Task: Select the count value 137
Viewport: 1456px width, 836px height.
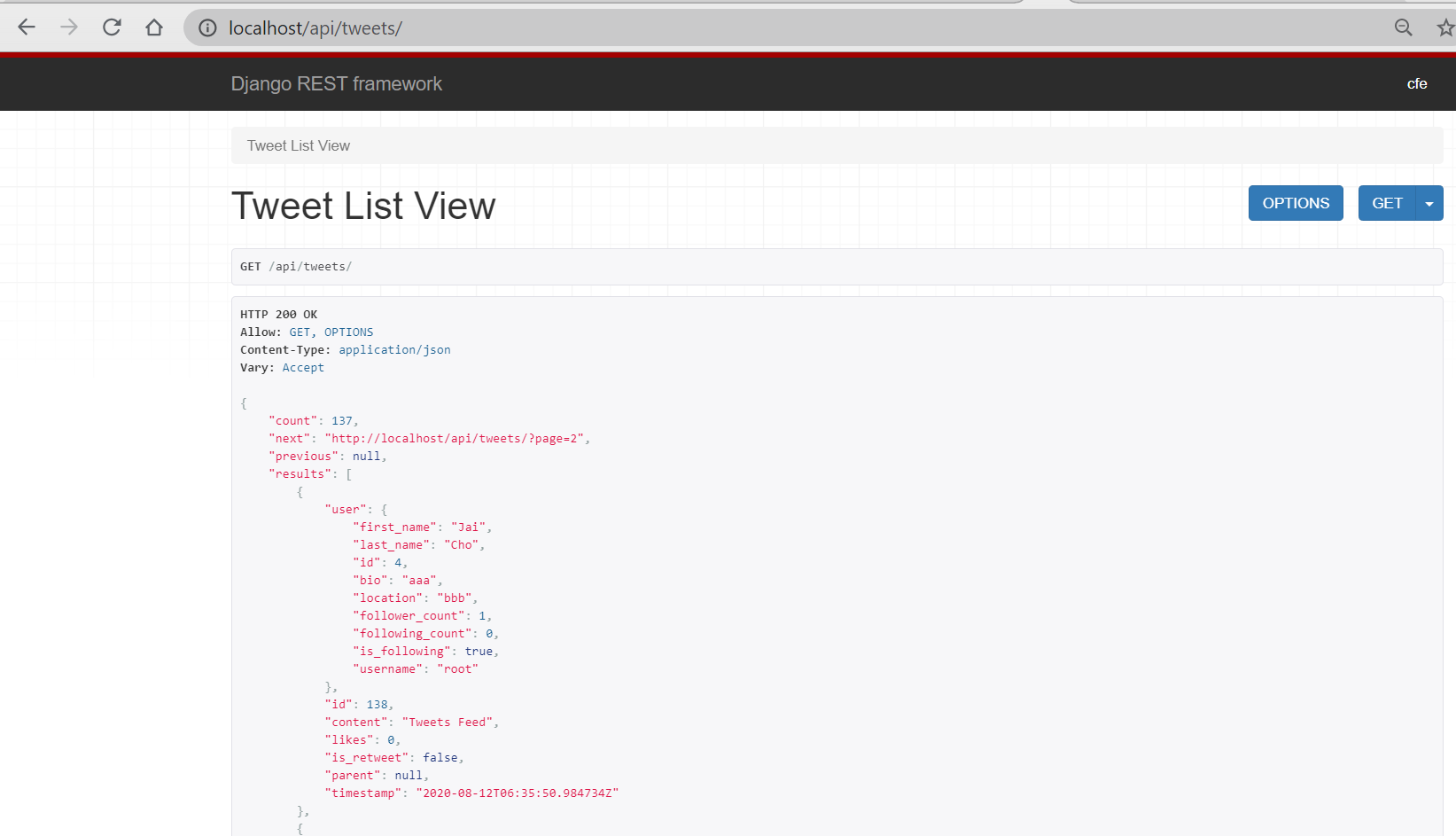Action: [342, 421]
